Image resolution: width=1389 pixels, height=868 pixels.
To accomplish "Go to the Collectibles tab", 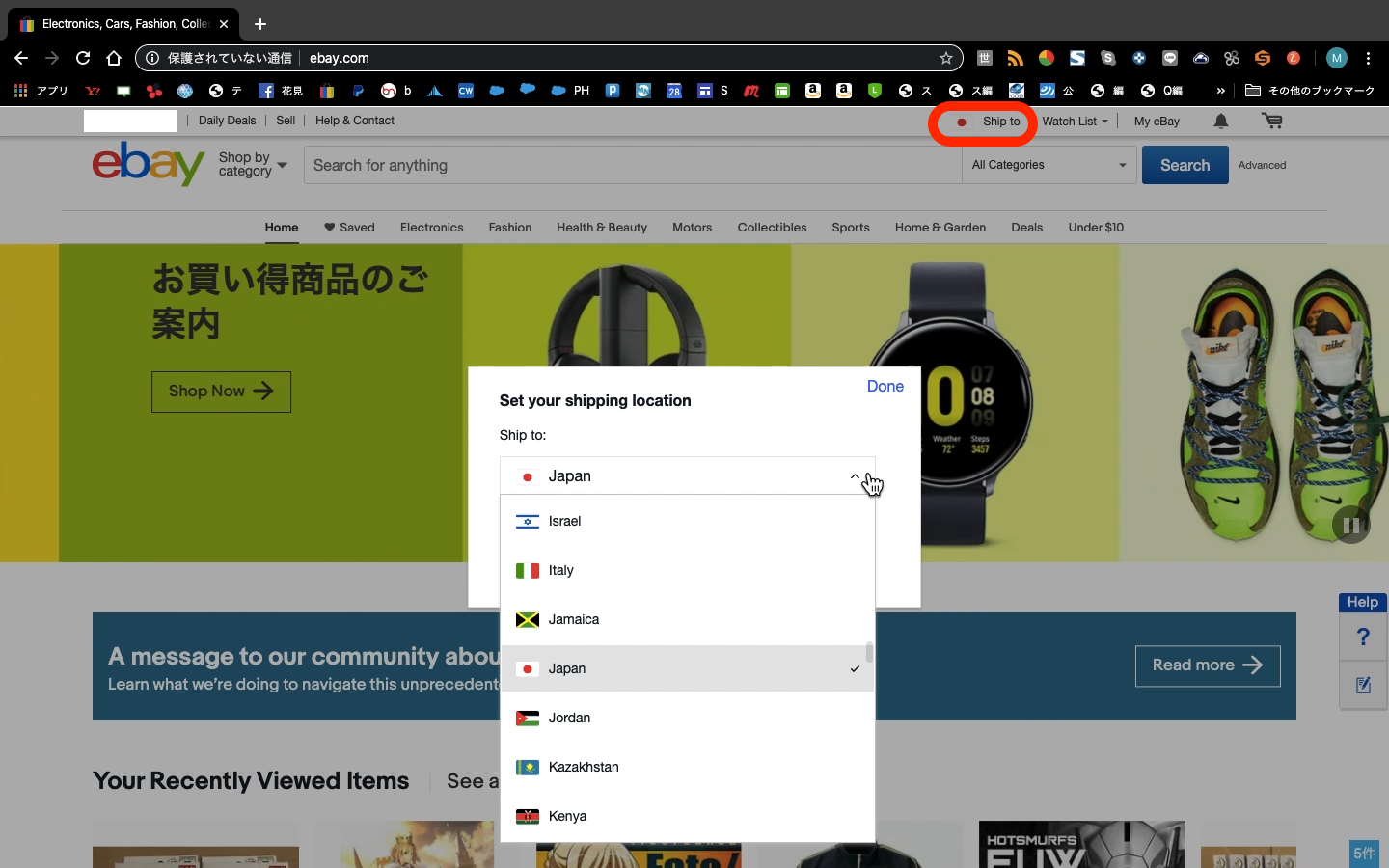I will (772, 228).
